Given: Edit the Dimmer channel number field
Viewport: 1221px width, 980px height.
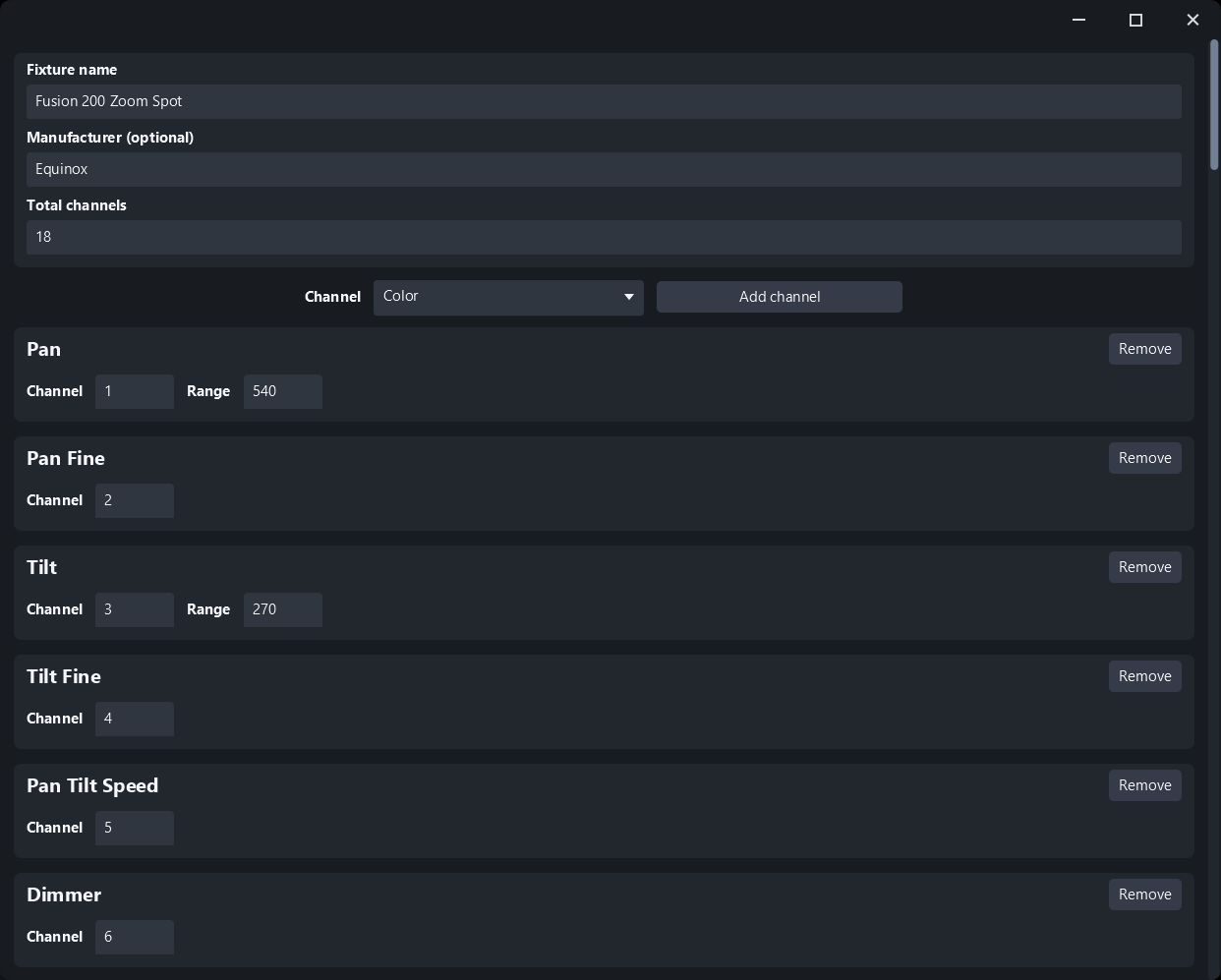Looking at the screenshot, I should click(135, 937).
